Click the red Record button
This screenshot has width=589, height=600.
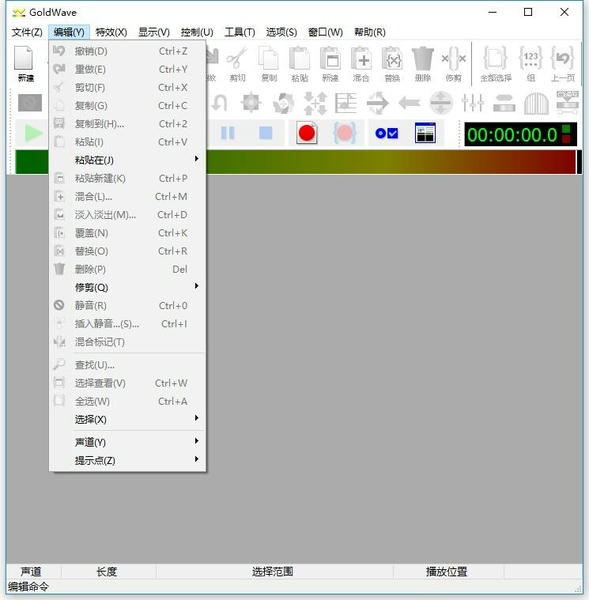[307, 133]
